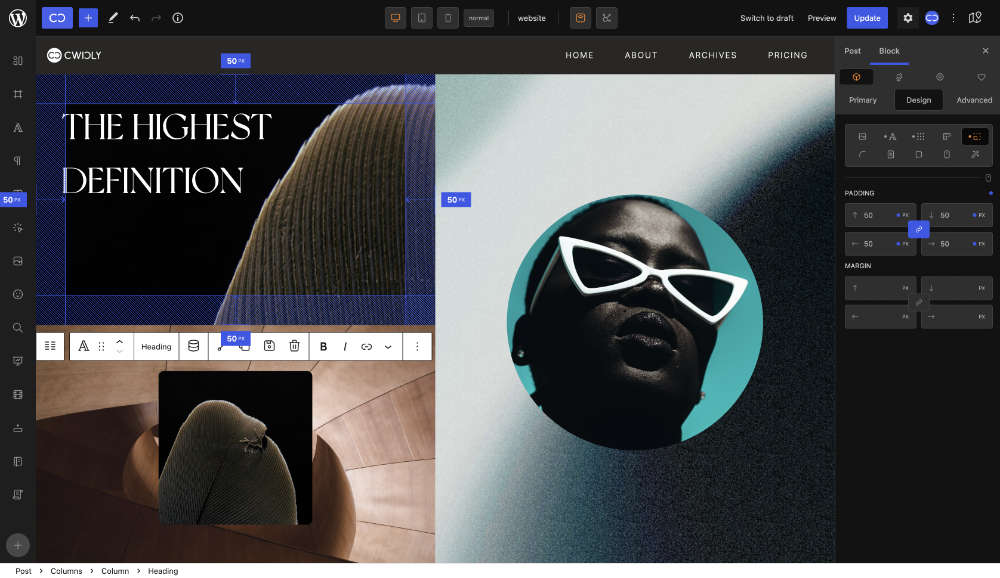Viewport: 1000px width, 578px height.
Task: Click the circular target icon in sidebar
Action: [939, 77]
